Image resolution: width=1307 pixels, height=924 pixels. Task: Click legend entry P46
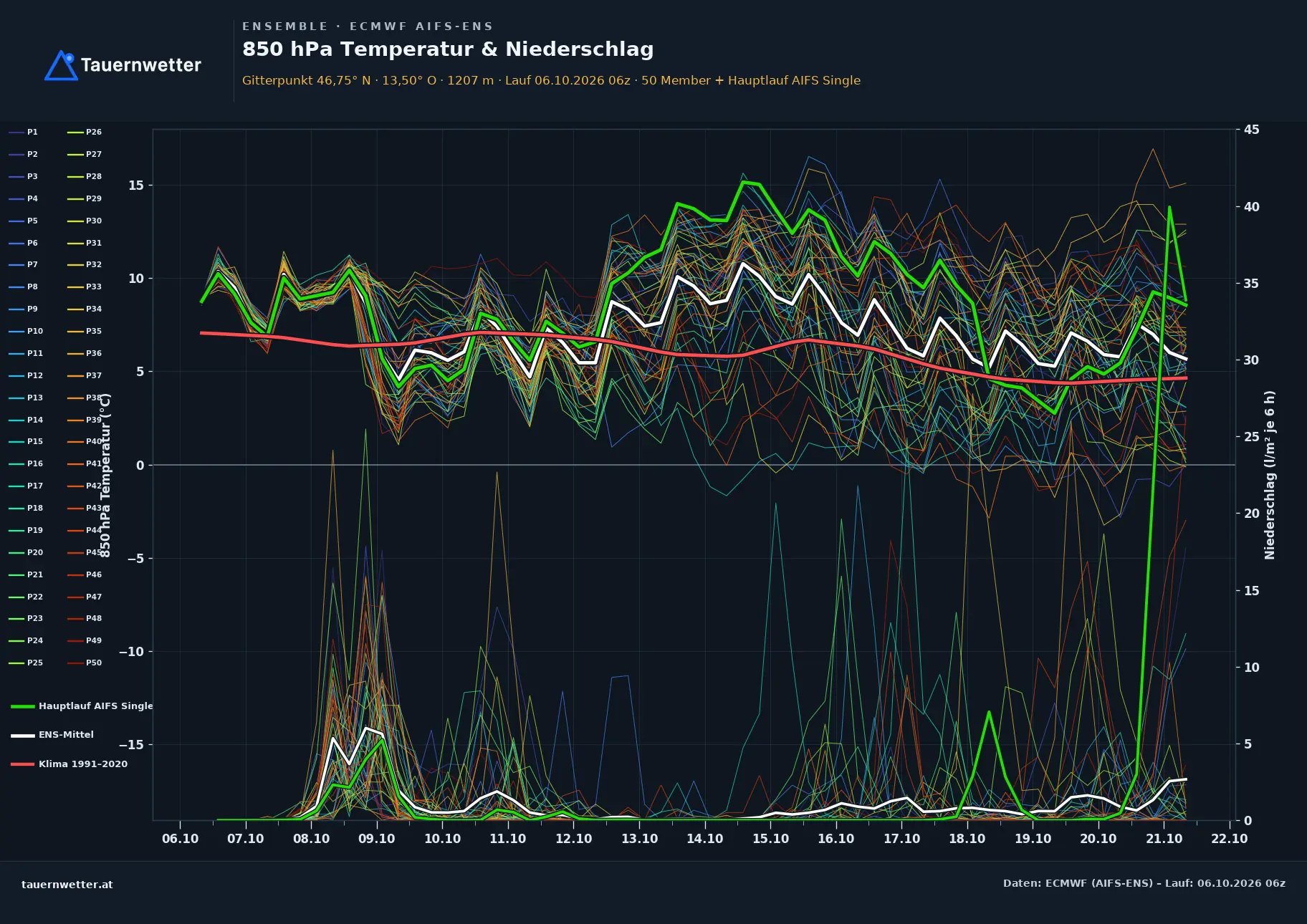coord(85,575)
